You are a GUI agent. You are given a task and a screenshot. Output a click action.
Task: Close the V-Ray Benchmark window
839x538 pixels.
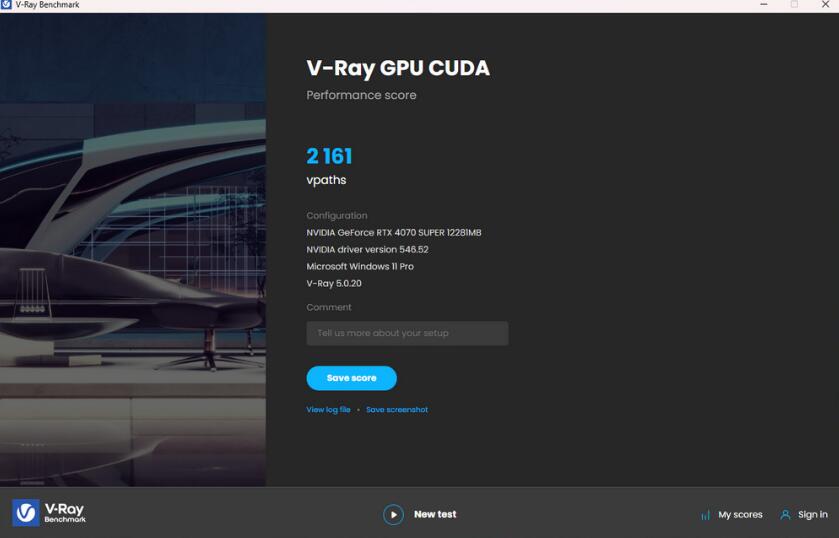[825, 5]
